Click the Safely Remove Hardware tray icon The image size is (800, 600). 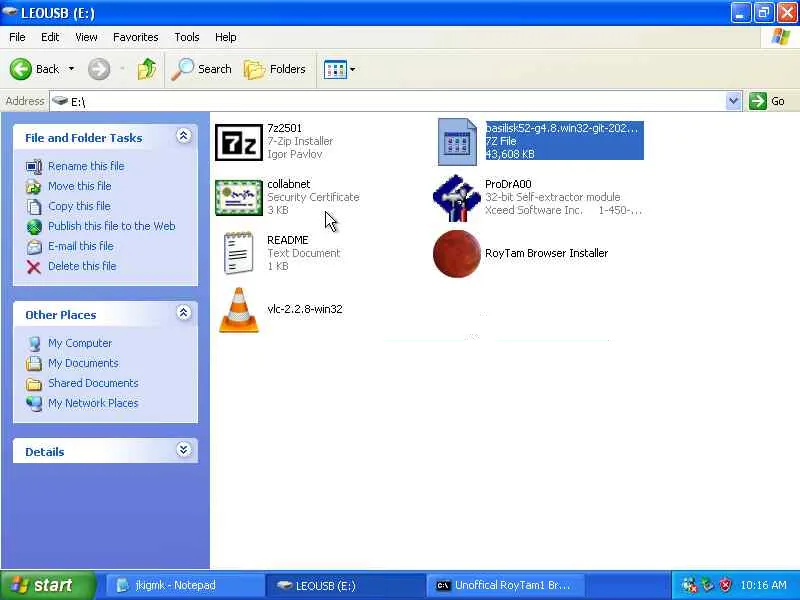coord(707,585)
